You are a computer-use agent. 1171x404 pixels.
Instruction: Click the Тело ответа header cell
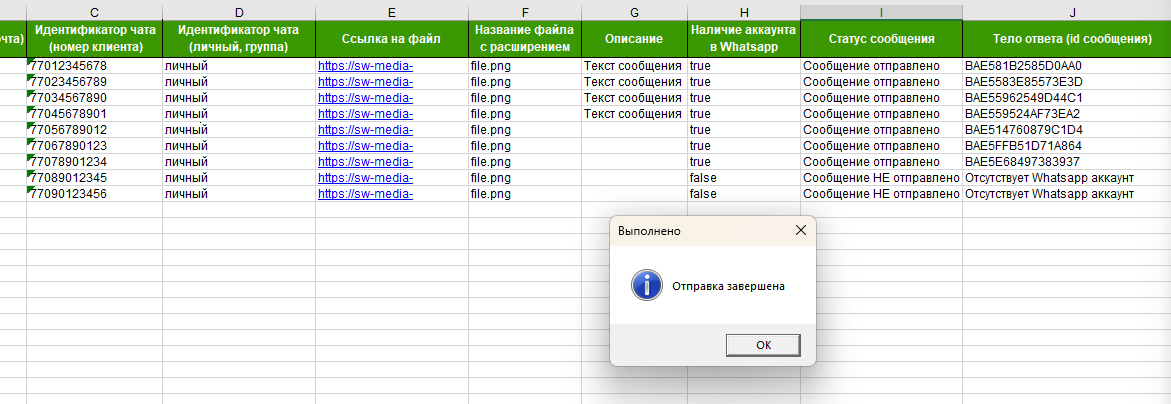1066,39
